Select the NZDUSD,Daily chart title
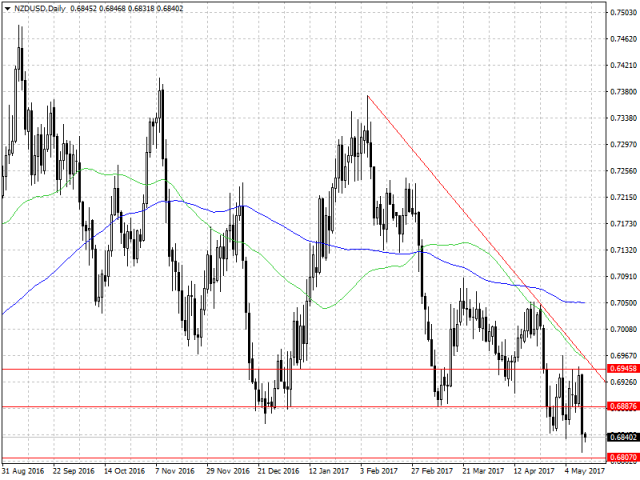 click(40, 8)
